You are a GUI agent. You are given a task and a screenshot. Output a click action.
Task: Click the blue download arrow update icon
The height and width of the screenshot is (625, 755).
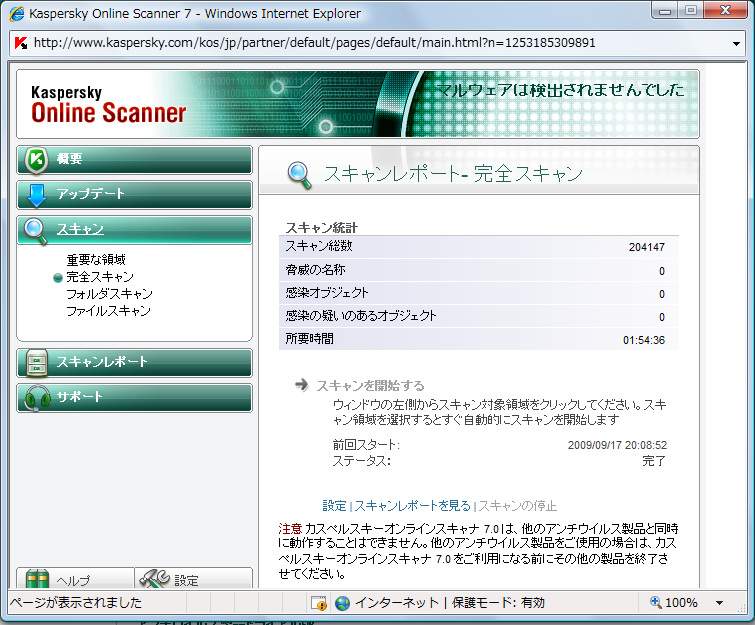pyautogui.click(x=37, y=195)
